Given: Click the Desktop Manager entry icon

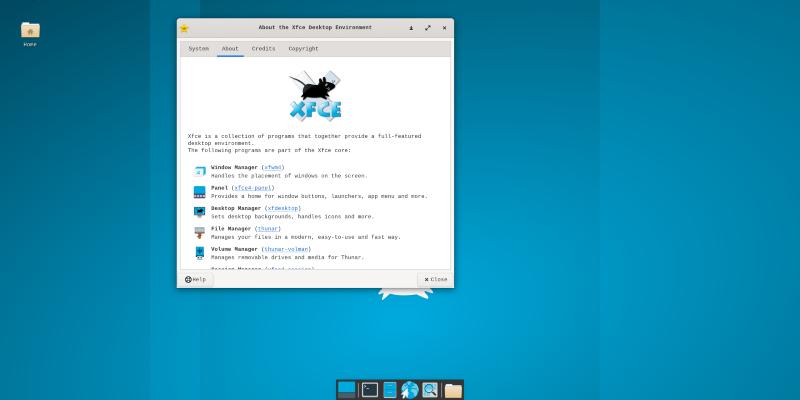Looking at the screenshot, I should [199, 211].
